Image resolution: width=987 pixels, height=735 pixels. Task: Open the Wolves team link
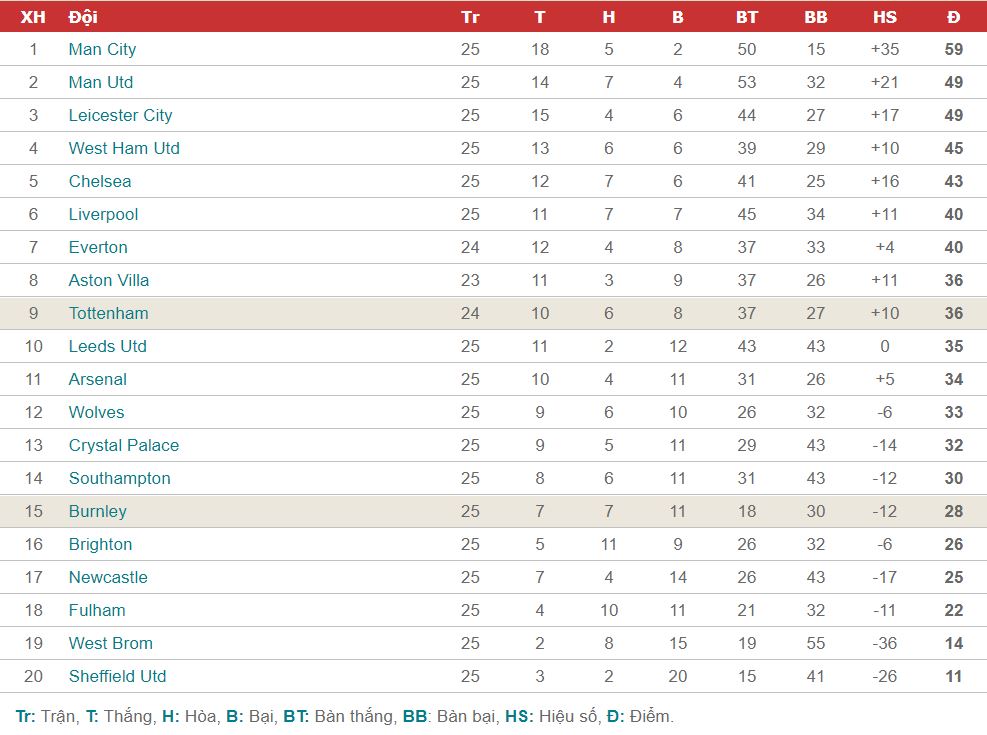pos(96,412)
